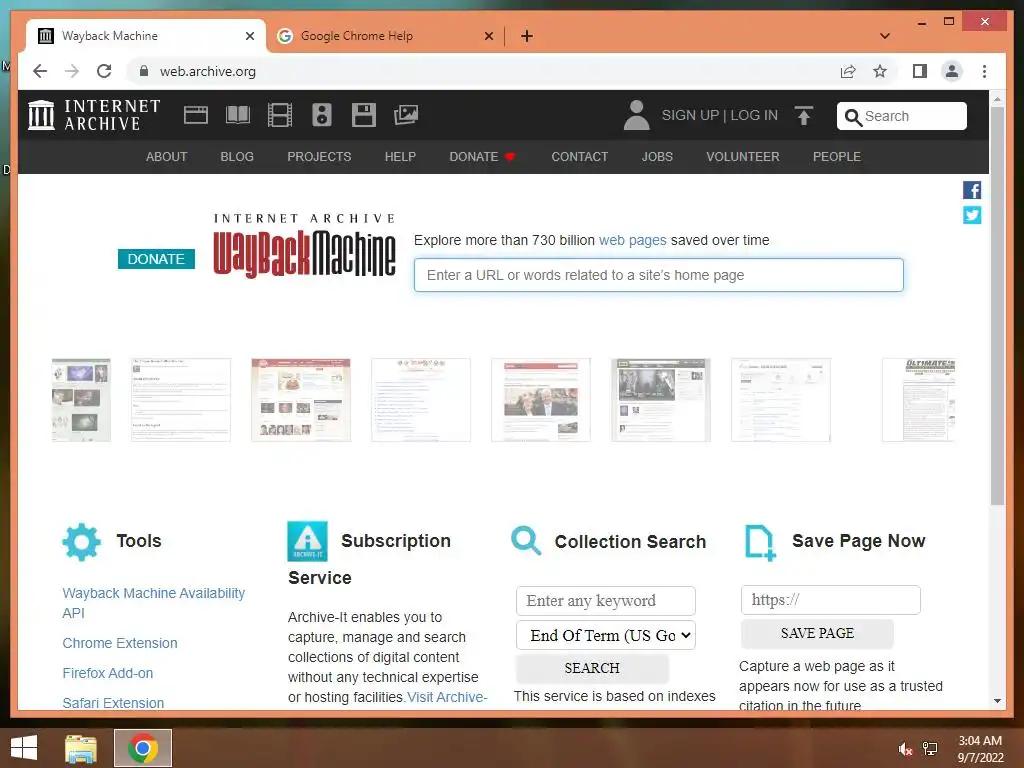Screen dimensions: 1024x768
Task: Click the https:// save page field
Action: 831,600
